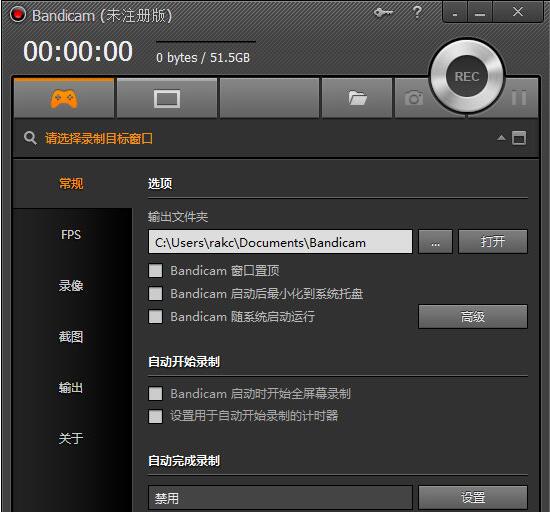Click the 禁用 auto complete status field

point(280,498)
